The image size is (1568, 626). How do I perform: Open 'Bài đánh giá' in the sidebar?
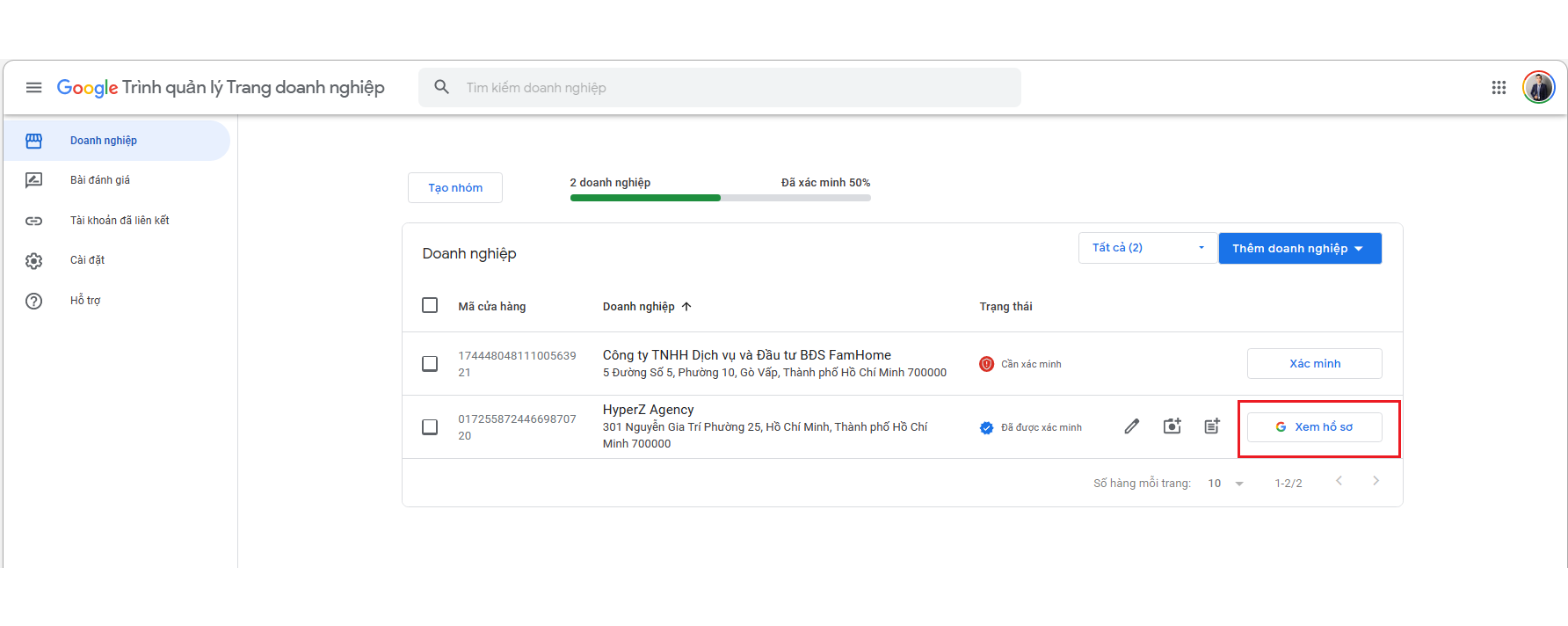tap(100, 180)
